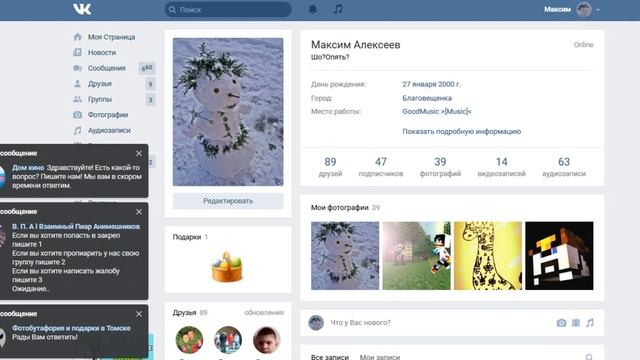
Task: Open Аудиозаписи in sidebar
Action: (109, 130)
